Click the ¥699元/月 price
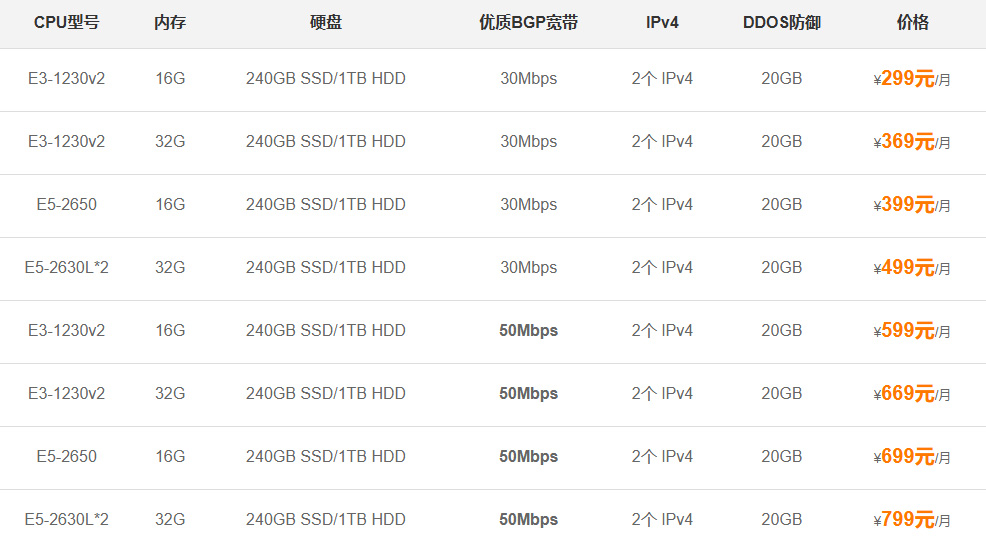 click(x=911, y=457)
